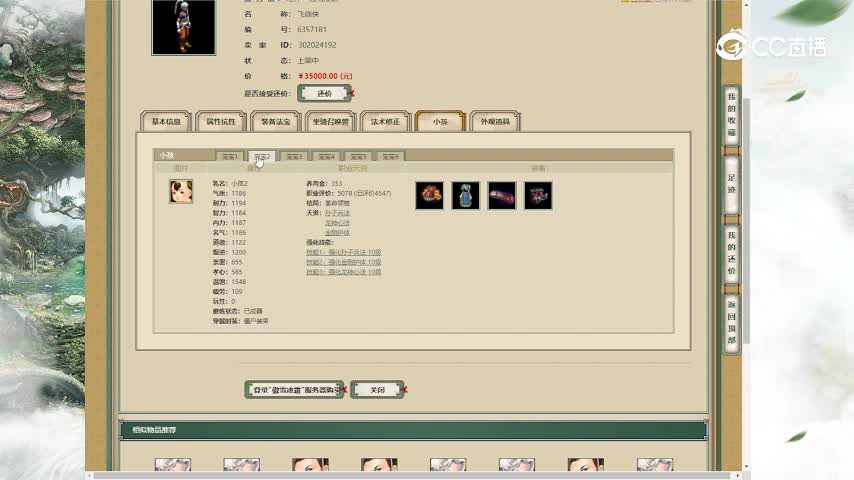Viewport: 854px width, 480px height.
Task: Click the character portrait thumbnail at top
Action: [183, 27]
